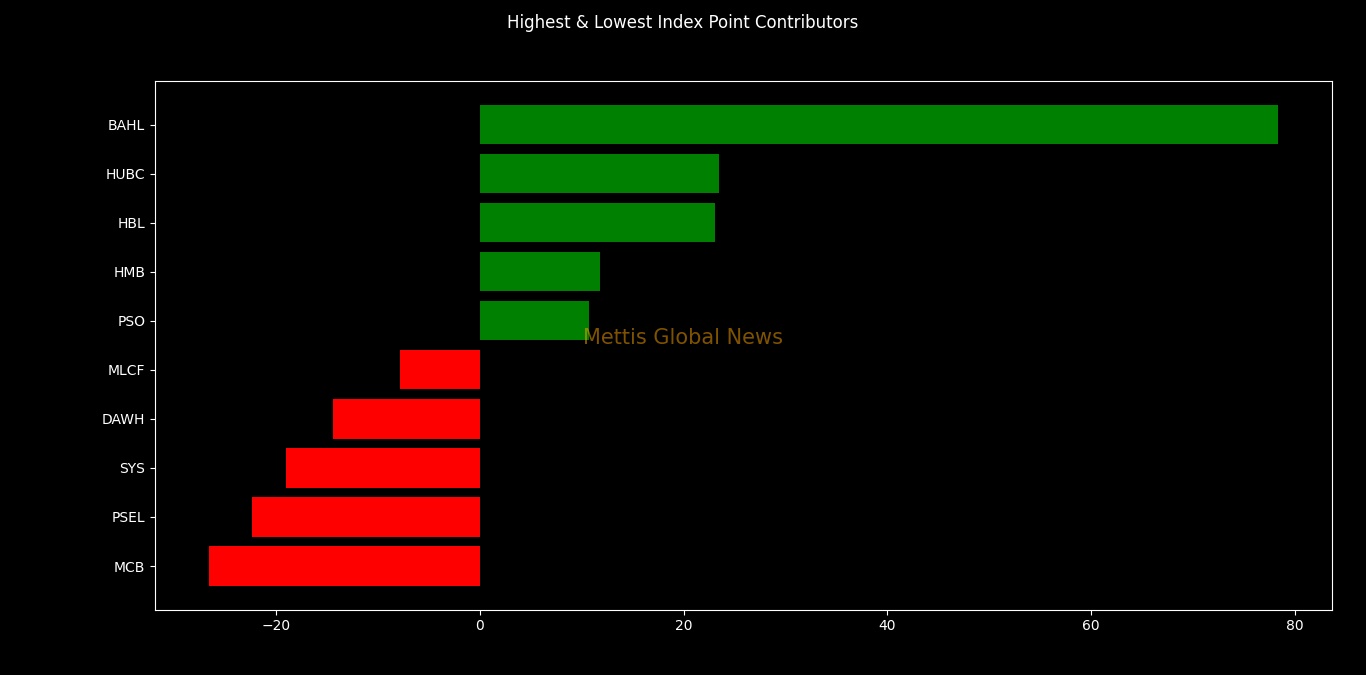The width and height of the screenshot is (1366, 675).
Task: Click the HUBC green bar
Action: coord(599,174)
